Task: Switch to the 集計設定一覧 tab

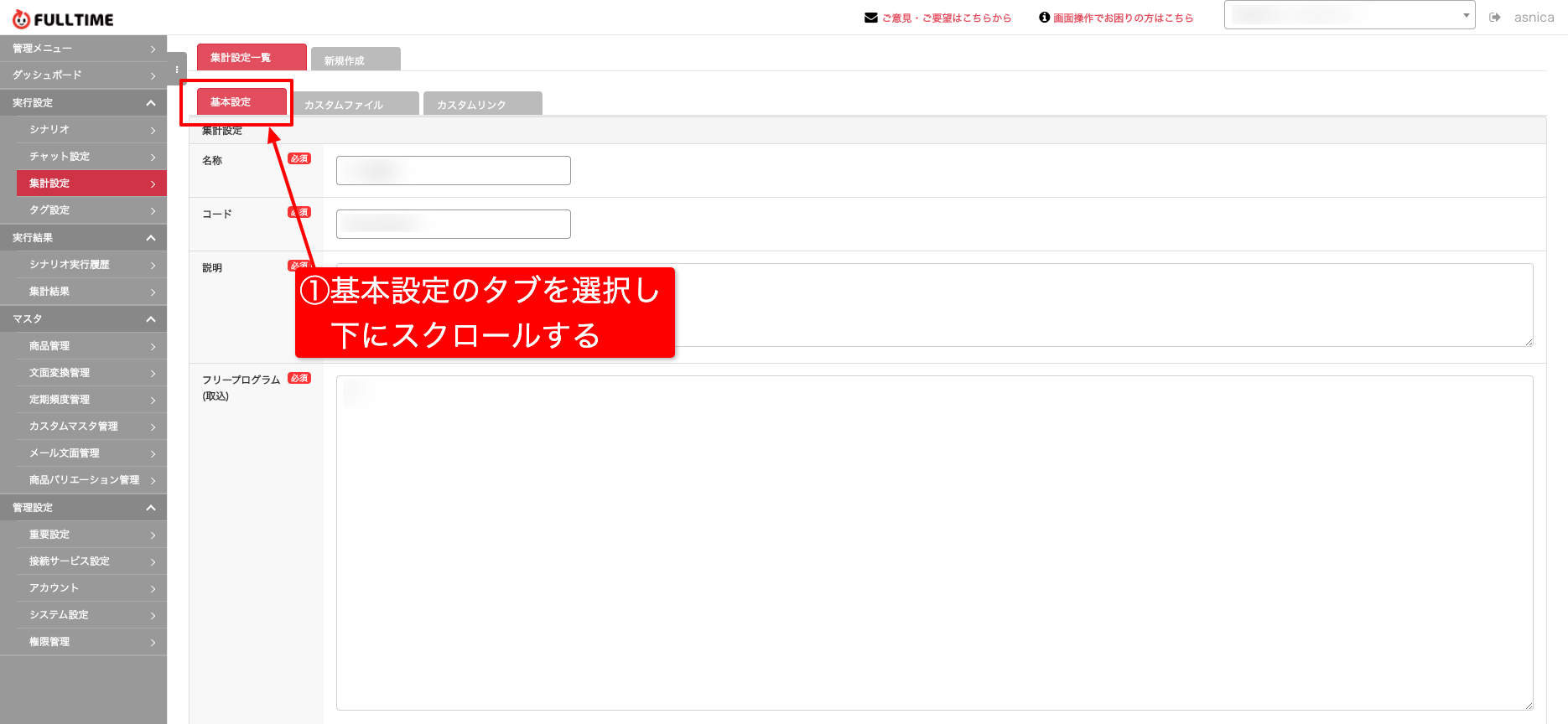Action: 252,57
